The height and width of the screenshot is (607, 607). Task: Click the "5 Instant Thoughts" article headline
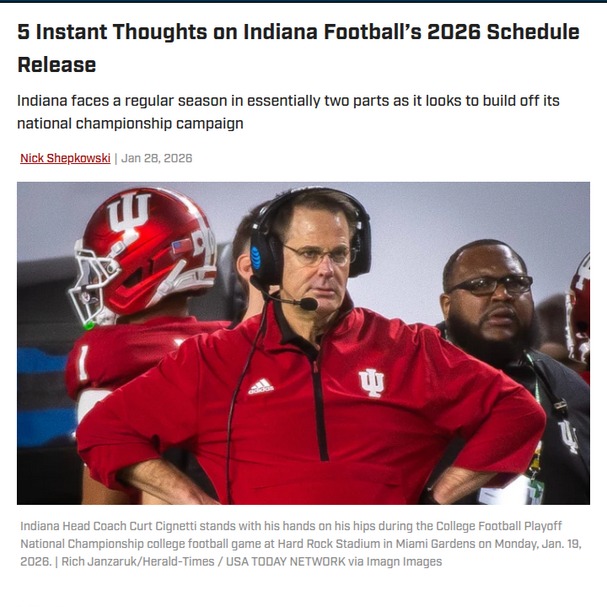tap(298, 32)
